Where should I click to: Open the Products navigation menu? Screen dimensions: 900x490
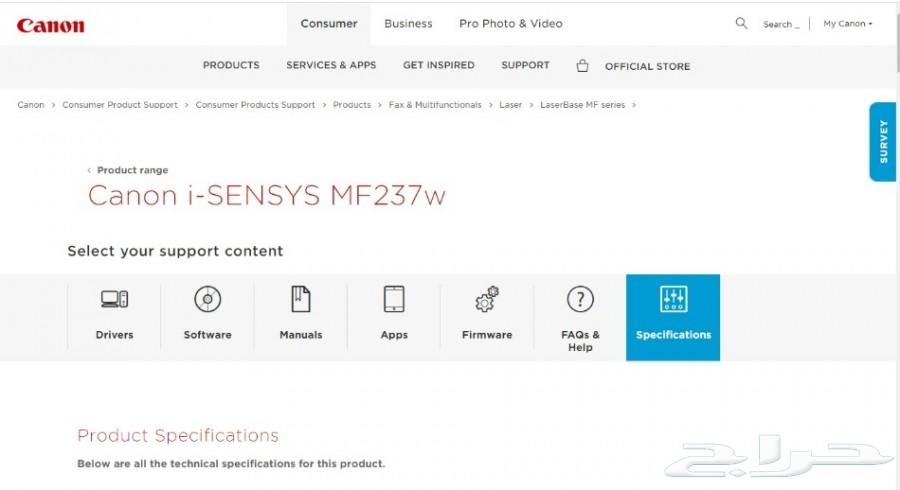click(x=231, y=65)
